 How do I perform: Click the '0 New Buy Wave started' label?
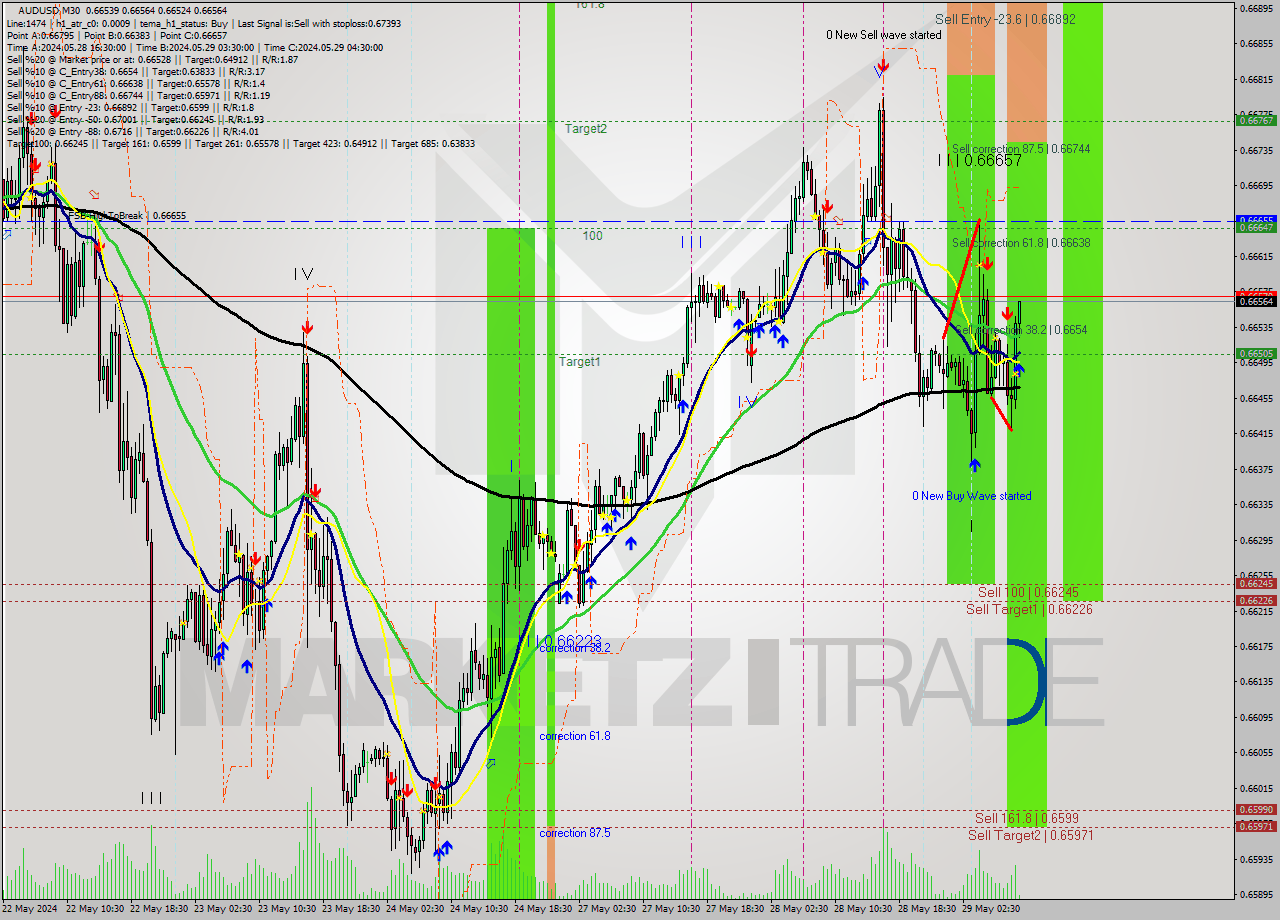coord(971,496)
